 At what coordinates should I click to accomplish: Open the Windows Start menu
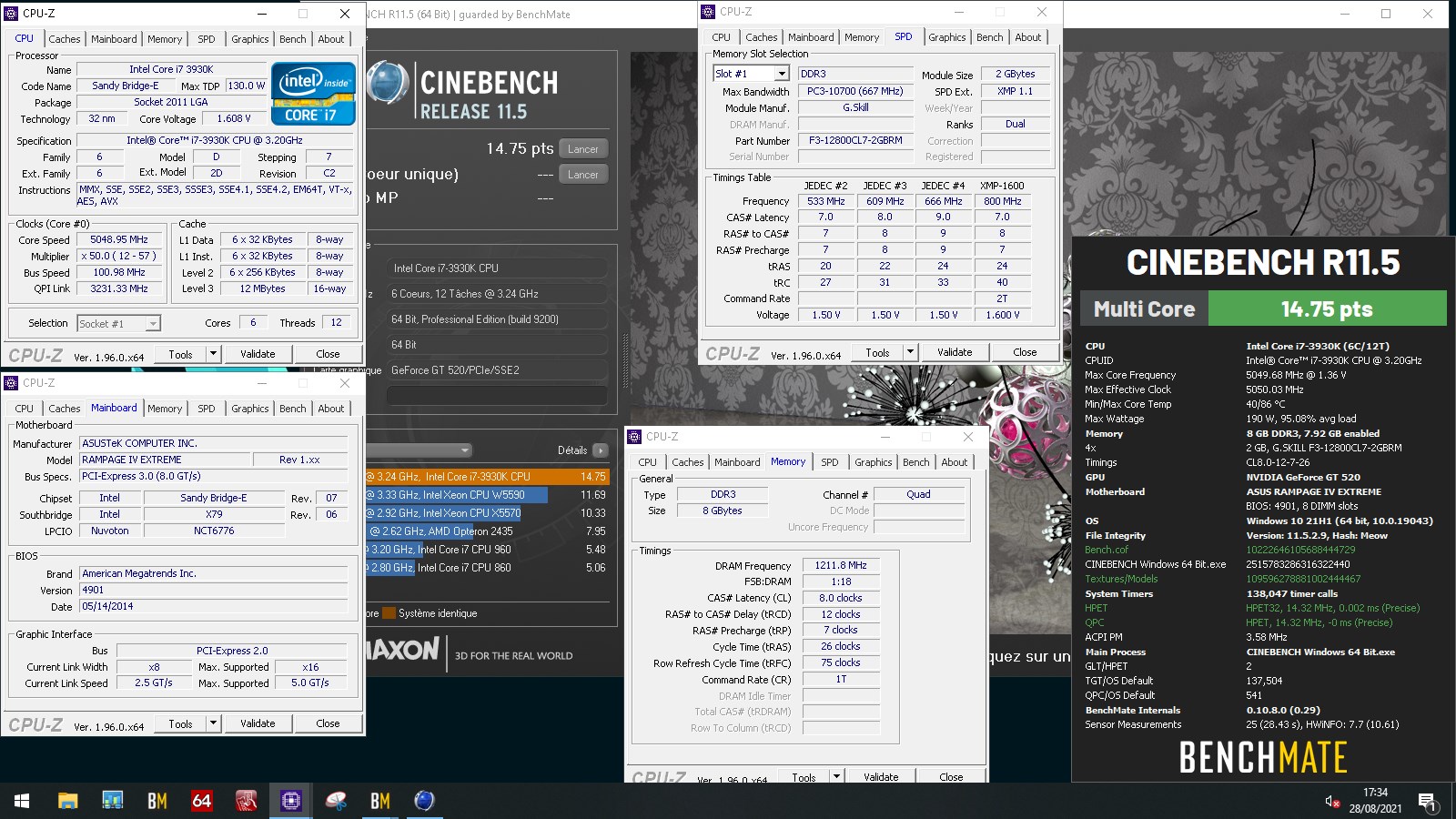point(22,801)
